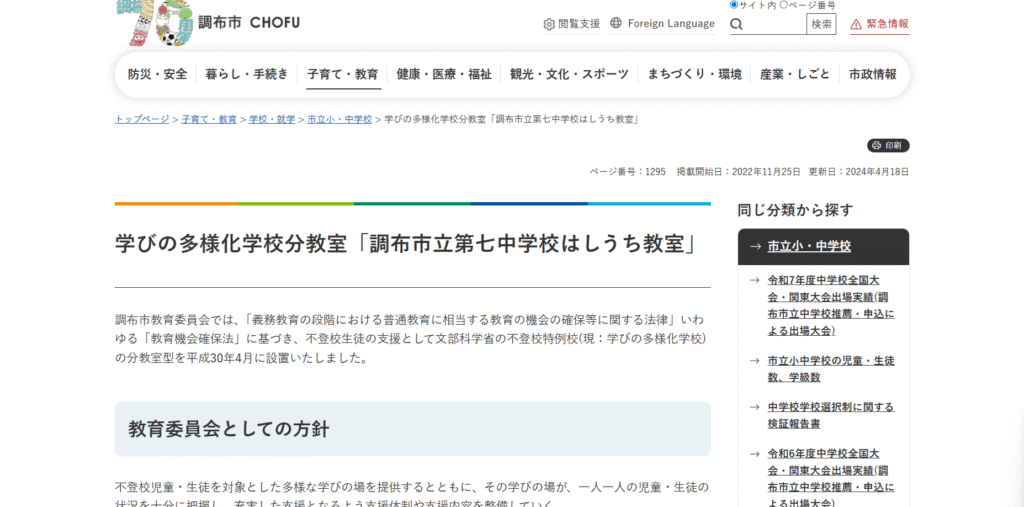Click the arrow icon beside 令和6年度中学校全国大会 link
This screenshot has width=1024, height=507.
[x=754, y=453]
